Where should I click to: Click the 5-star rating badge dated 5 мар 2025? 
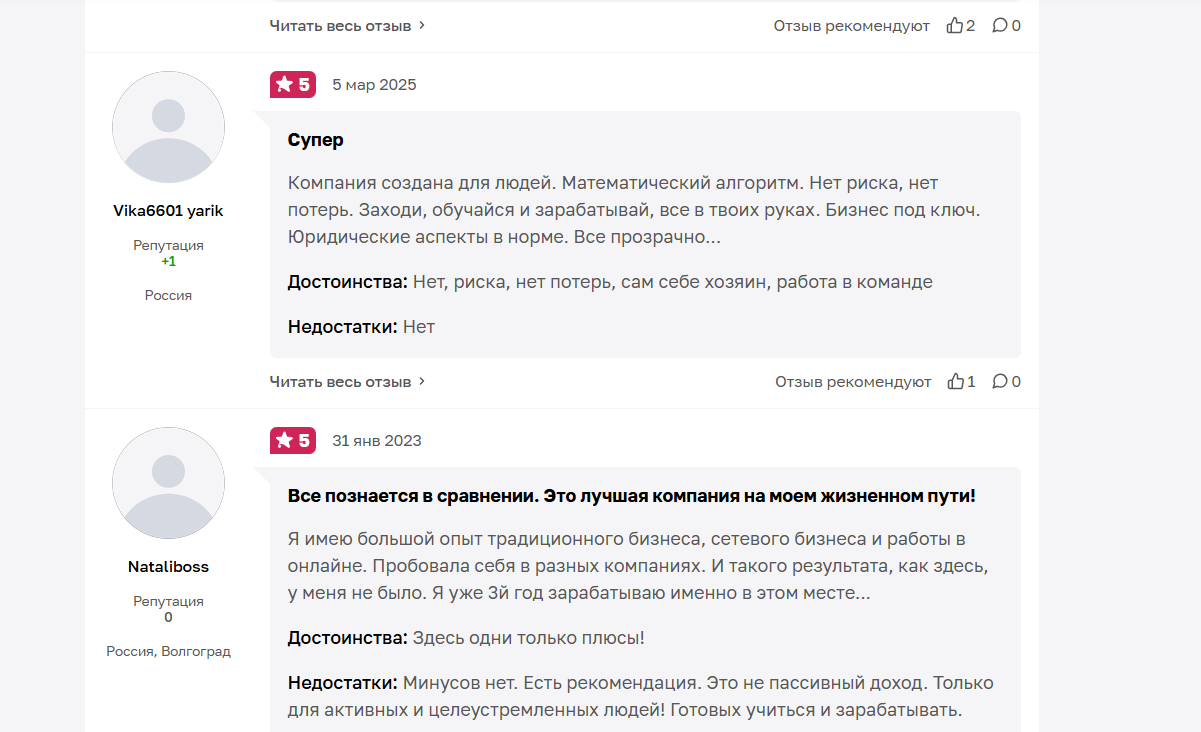point(293,84)
